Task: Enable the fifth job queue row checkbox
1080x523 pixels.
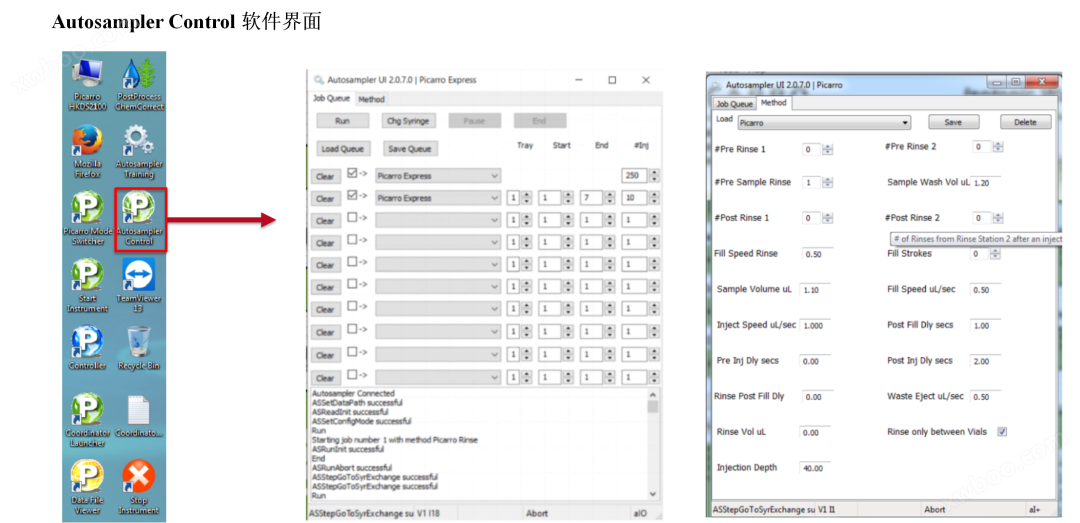Action: [x=353, y=262]
